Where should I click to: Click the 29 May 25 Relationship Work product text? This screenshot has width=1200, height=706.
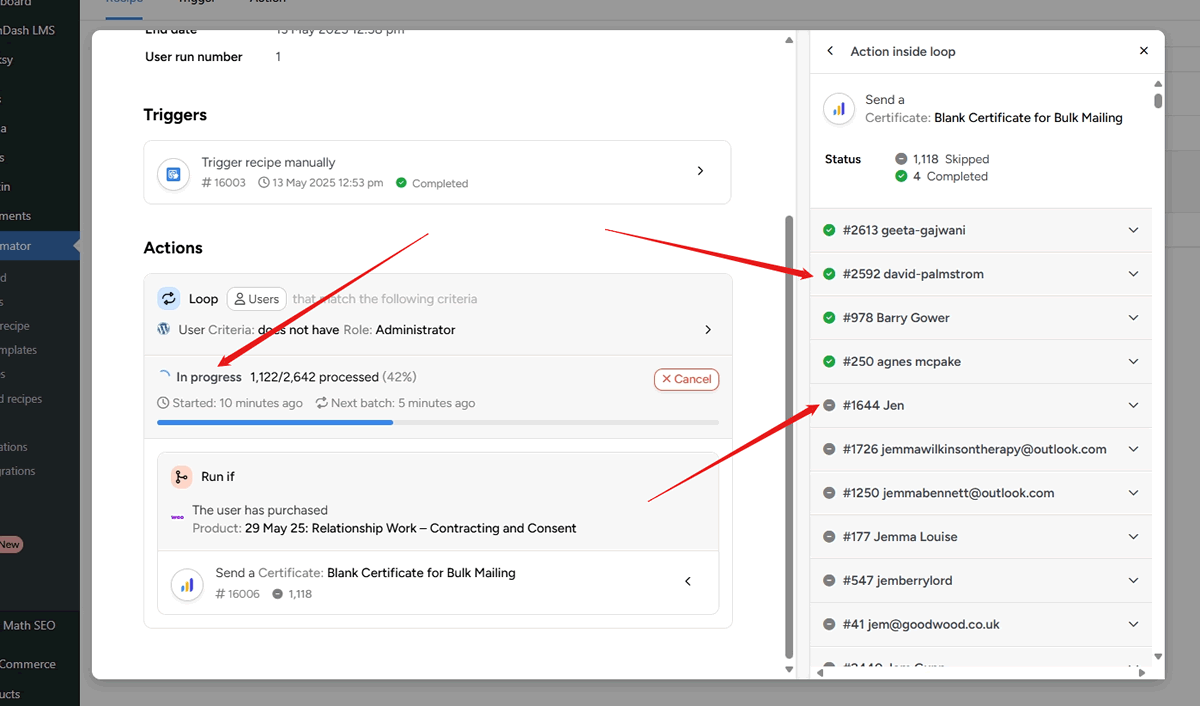coord(410,528)
